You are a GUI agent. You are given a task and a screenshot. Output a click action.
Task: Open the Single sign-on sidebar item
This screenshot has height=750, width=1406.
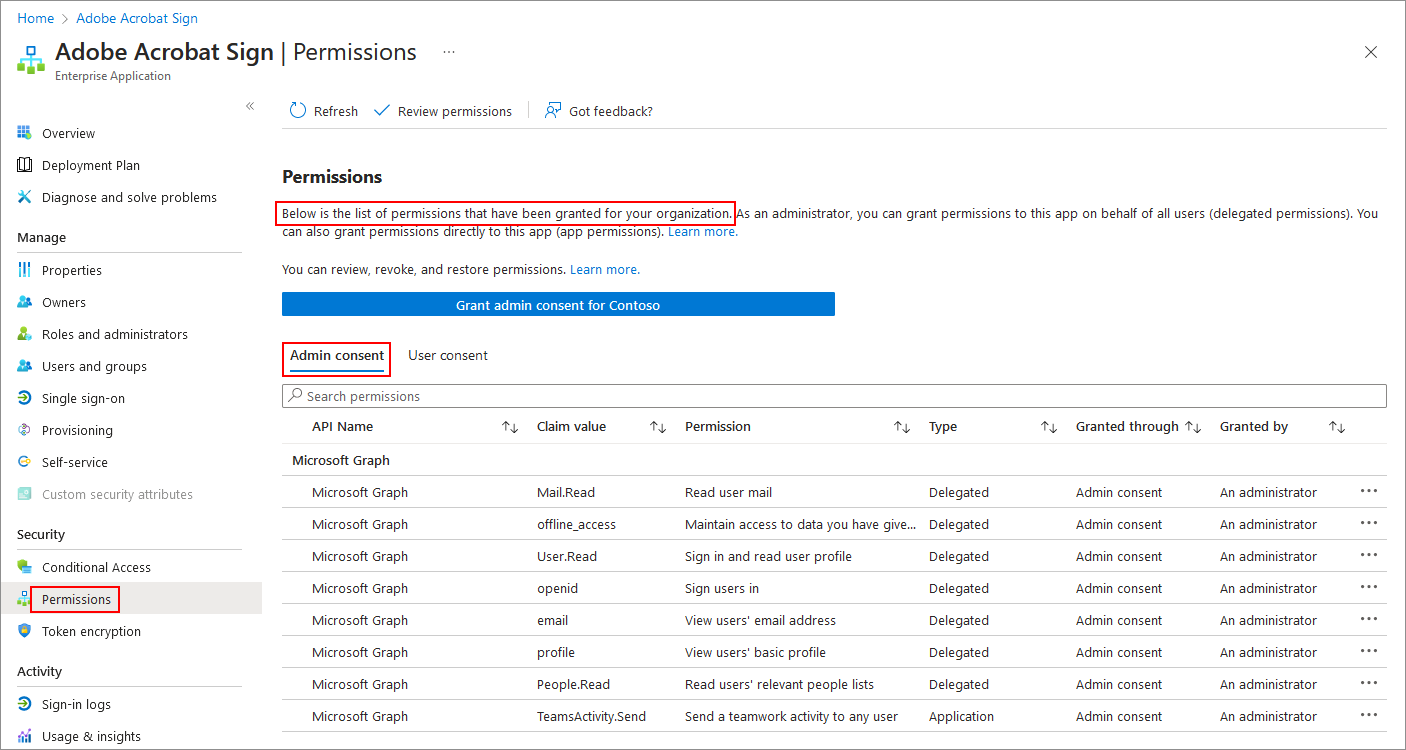click(83, 398)
